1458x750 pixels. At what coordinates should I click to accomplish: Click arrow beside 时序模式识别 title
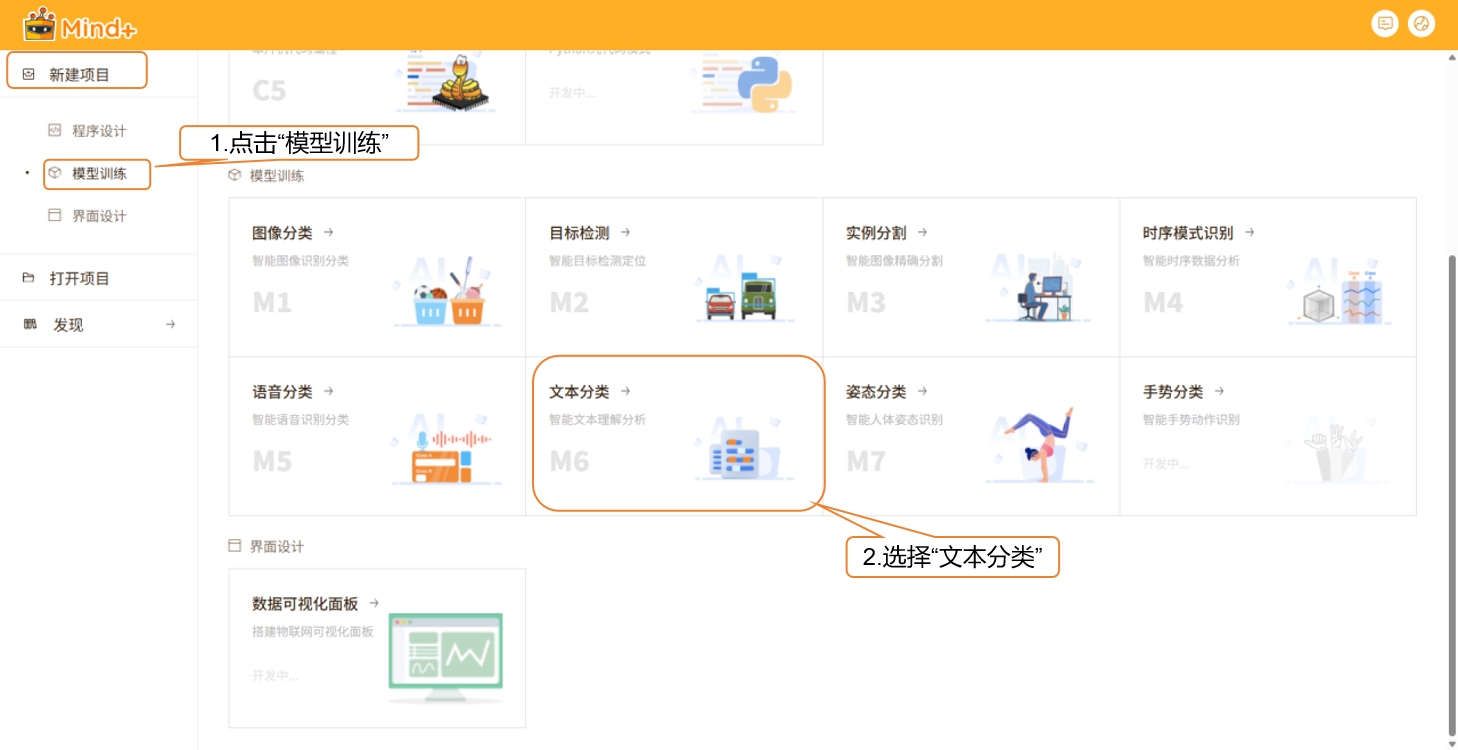pos(1250,233)
